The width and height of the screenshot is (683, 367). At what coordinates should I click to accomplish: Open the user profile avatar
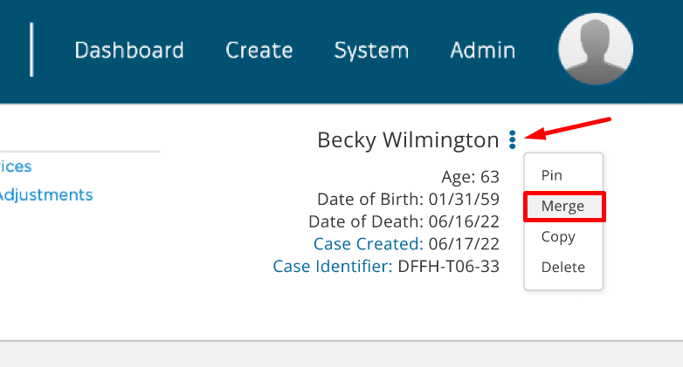tap(595, 49)
